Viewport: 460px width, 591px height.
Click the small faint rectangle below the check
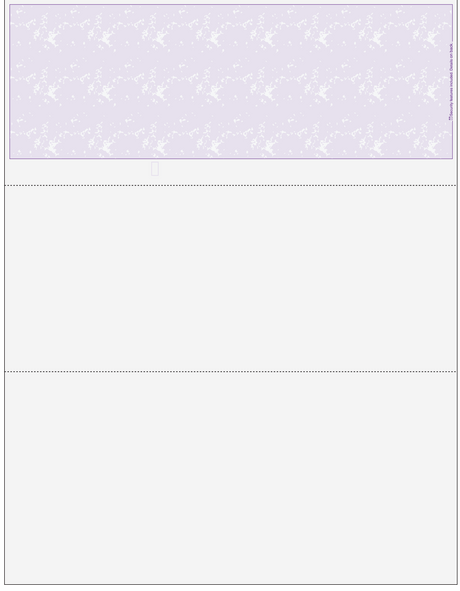(x=155, y=168)
